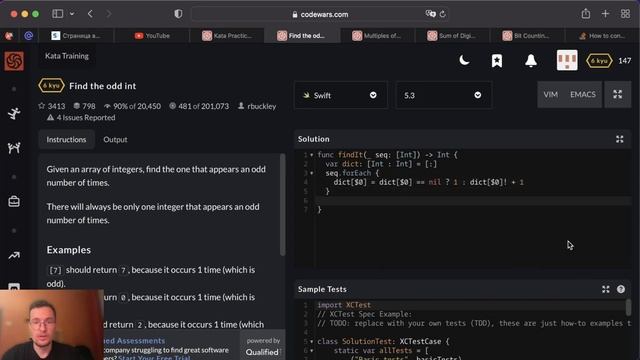
Task: Switch to the YouTube browser tab
Action: [152, 36]
